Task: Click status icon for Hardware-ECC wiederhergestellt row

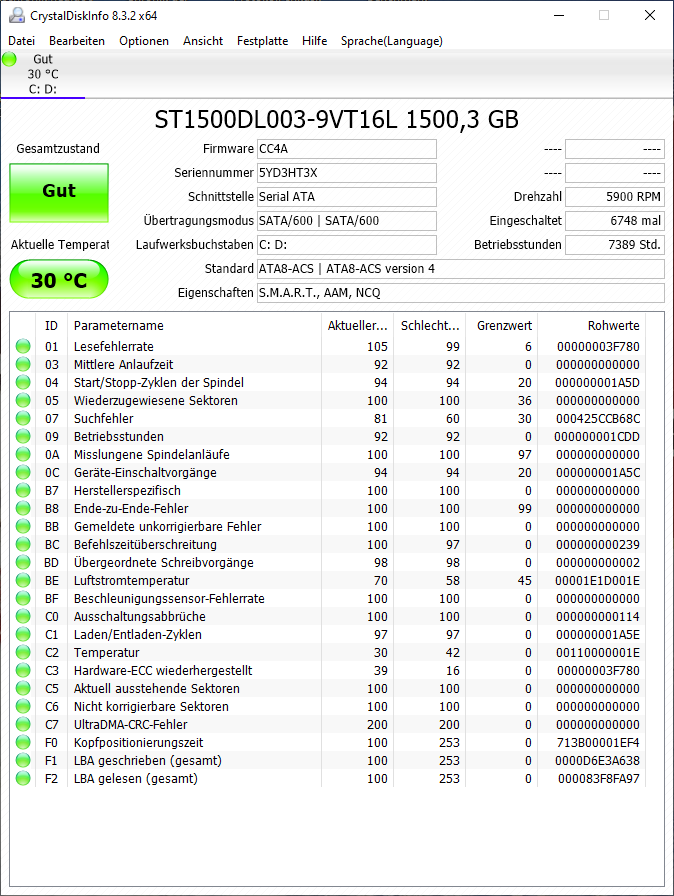Action: (23, 670)
